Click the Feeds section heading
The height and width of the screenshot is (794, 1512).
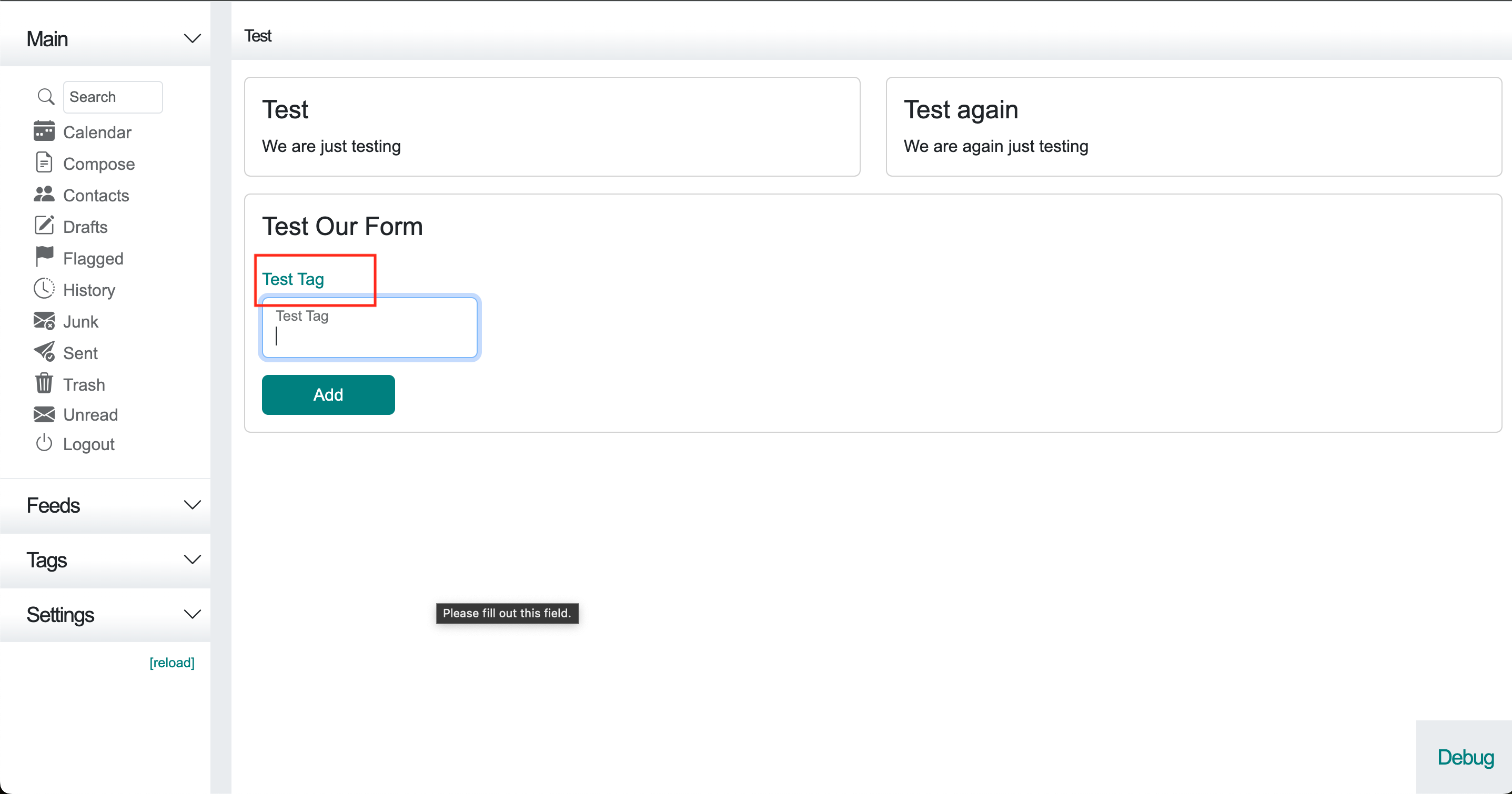pyautogui.click(x=54, y=505)
